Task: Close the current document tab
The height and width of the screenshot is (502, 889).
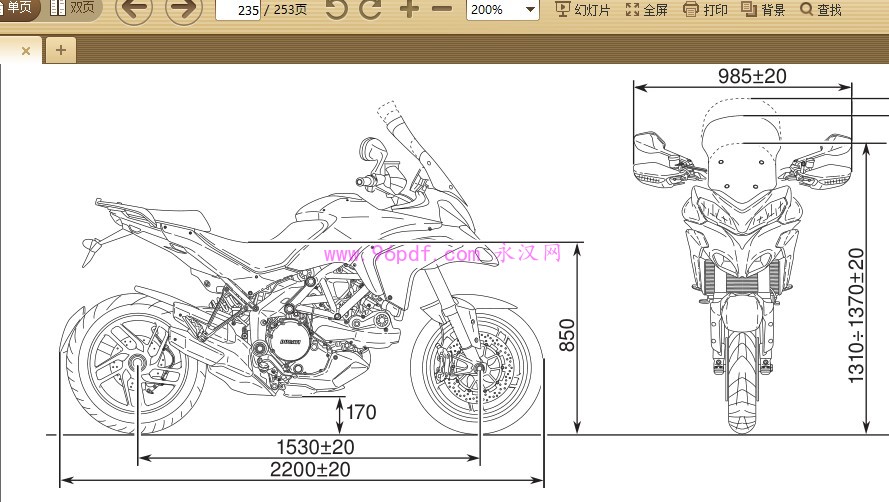Action: point(26,50)
